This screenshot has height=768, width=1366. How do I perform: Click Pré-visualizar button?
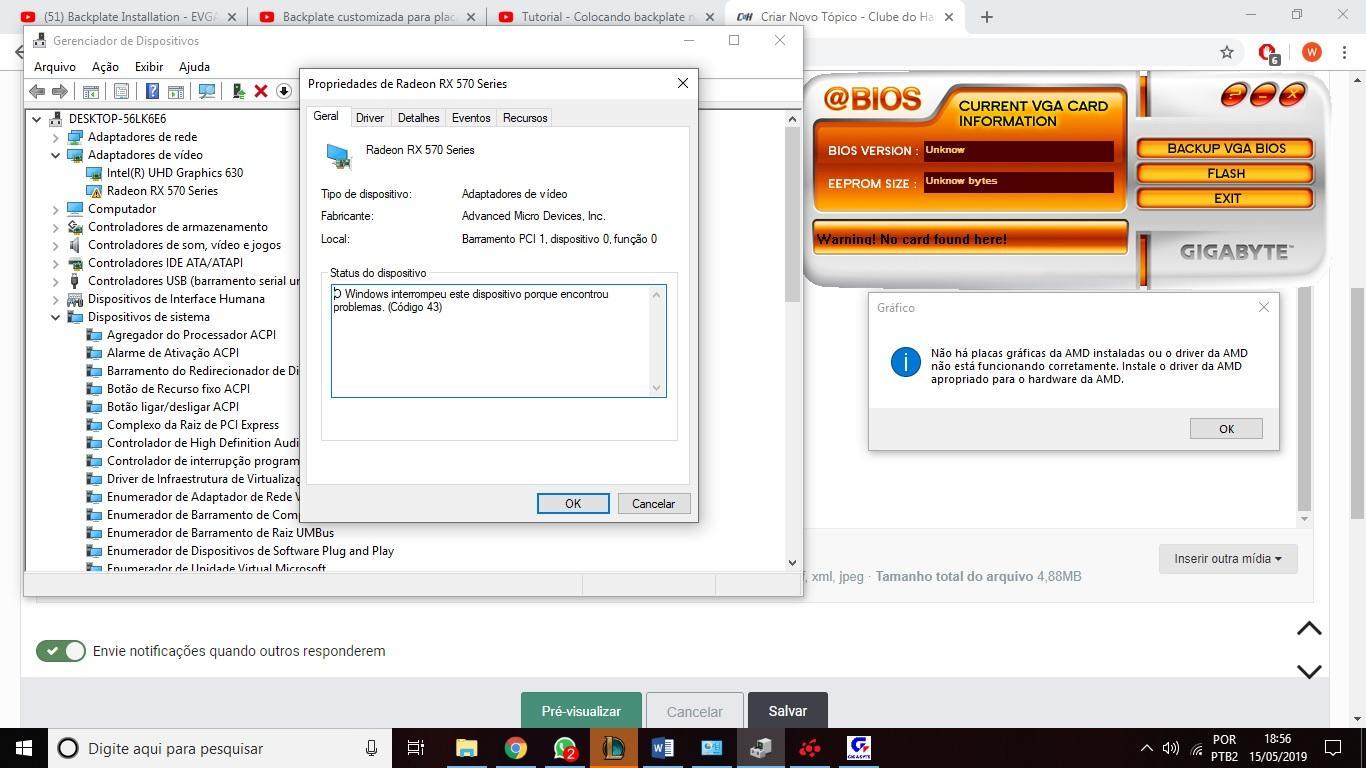coord(581,711)
